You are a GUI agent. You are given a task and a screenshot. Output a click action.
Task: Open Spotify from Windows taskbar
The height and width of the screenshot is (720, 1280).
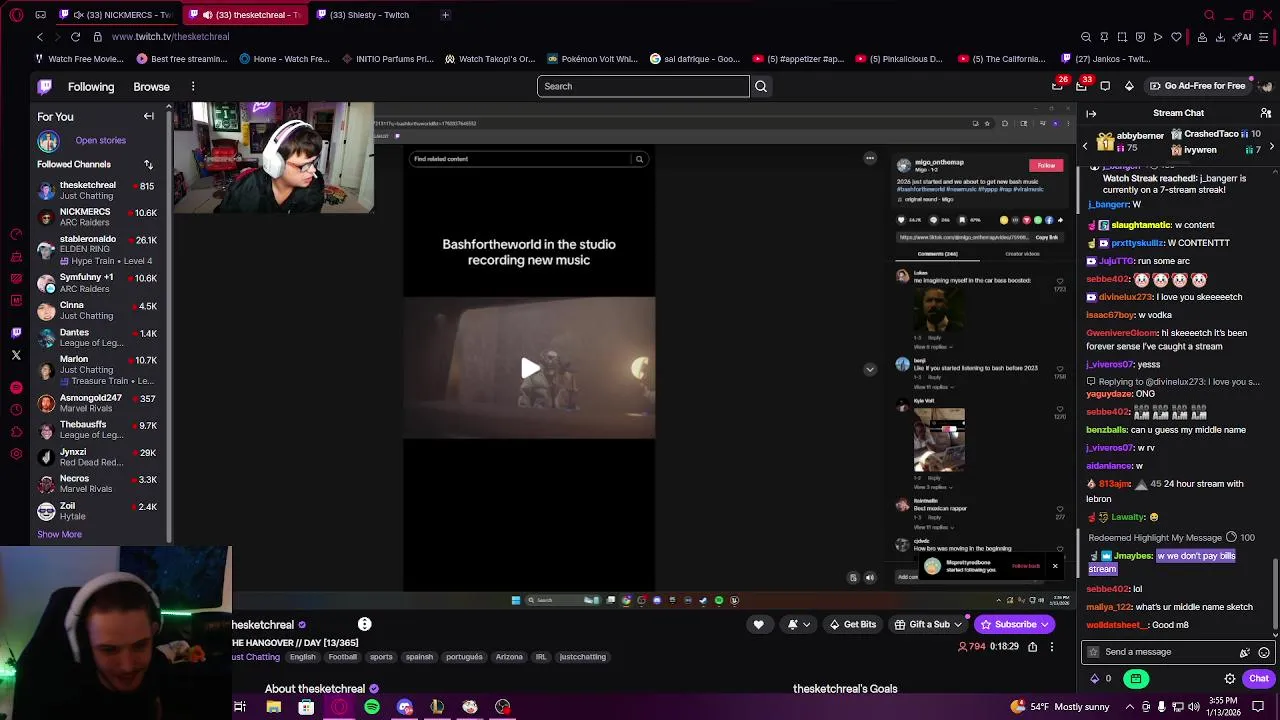(x=372, y=707)
